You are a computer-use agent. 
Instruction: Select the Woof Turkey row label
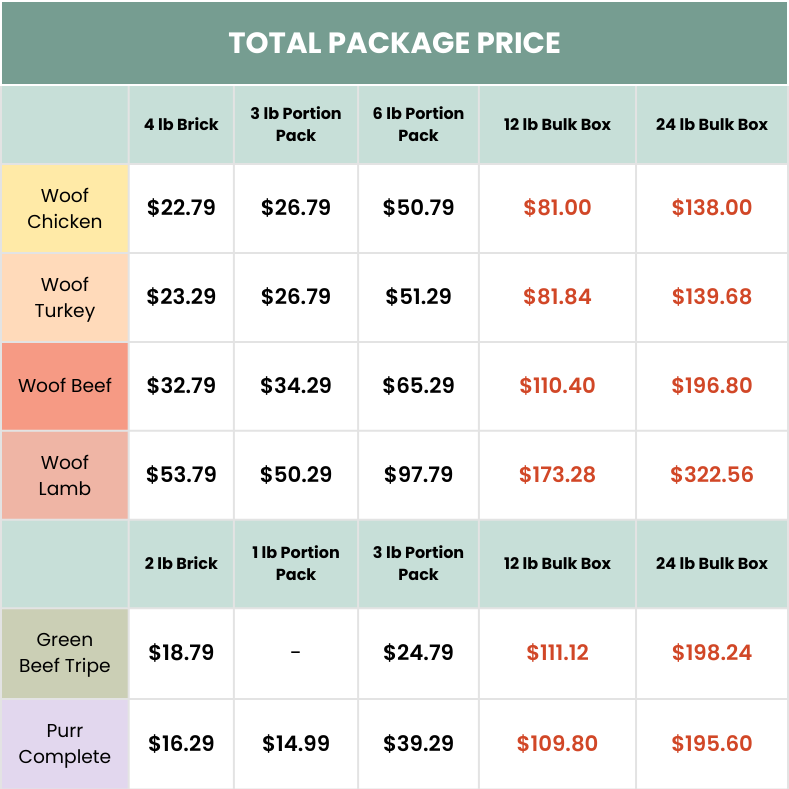click(x=65, y=297)
